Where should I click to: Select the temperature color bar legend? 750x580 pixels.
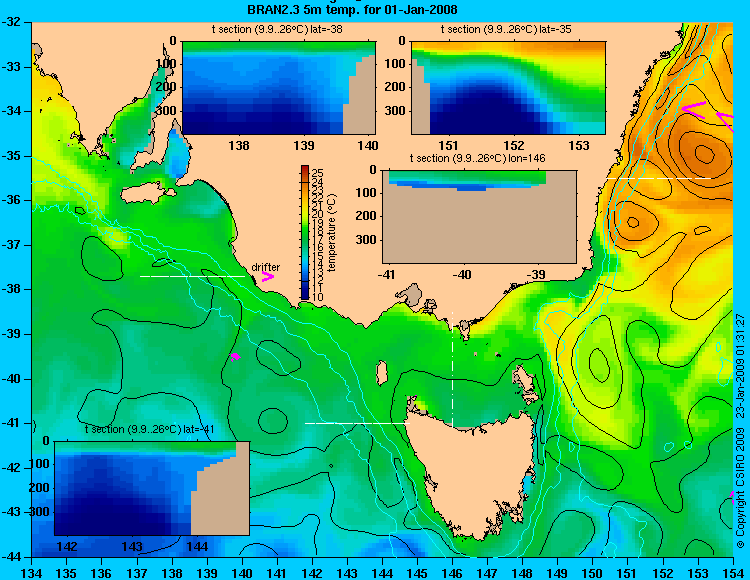coord(305,233)
